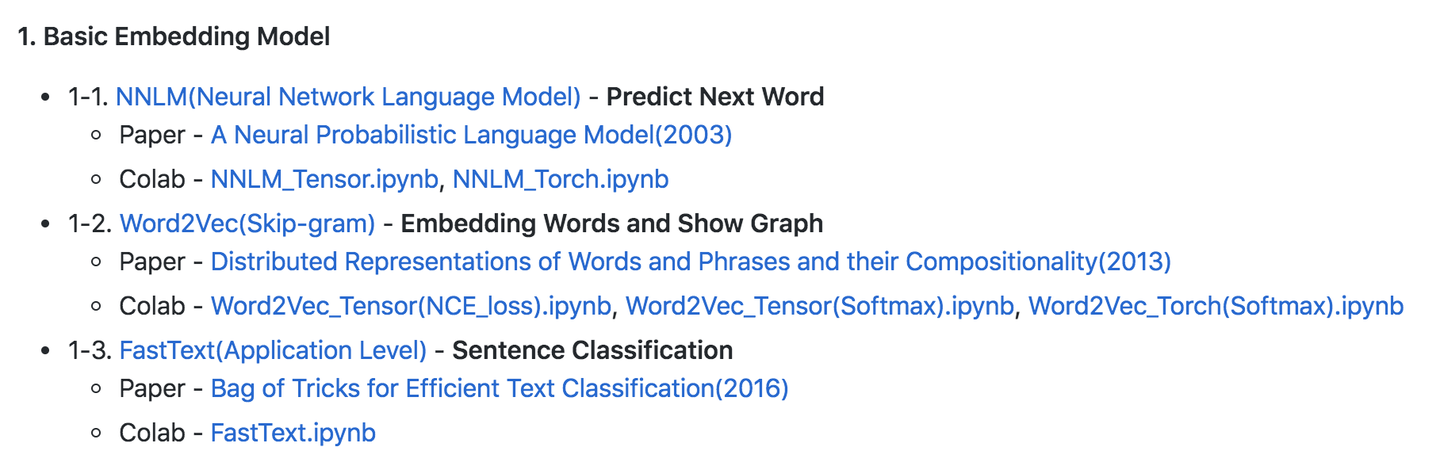This screenshot has width=1440, height=466.
Task: Click the "Colab" label under Word2Vec
Action: click(x=153, y=306)
